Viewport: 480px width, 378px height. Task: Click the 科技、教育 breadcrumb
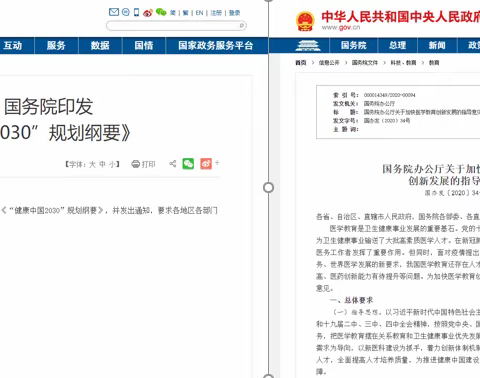[403, 63]
